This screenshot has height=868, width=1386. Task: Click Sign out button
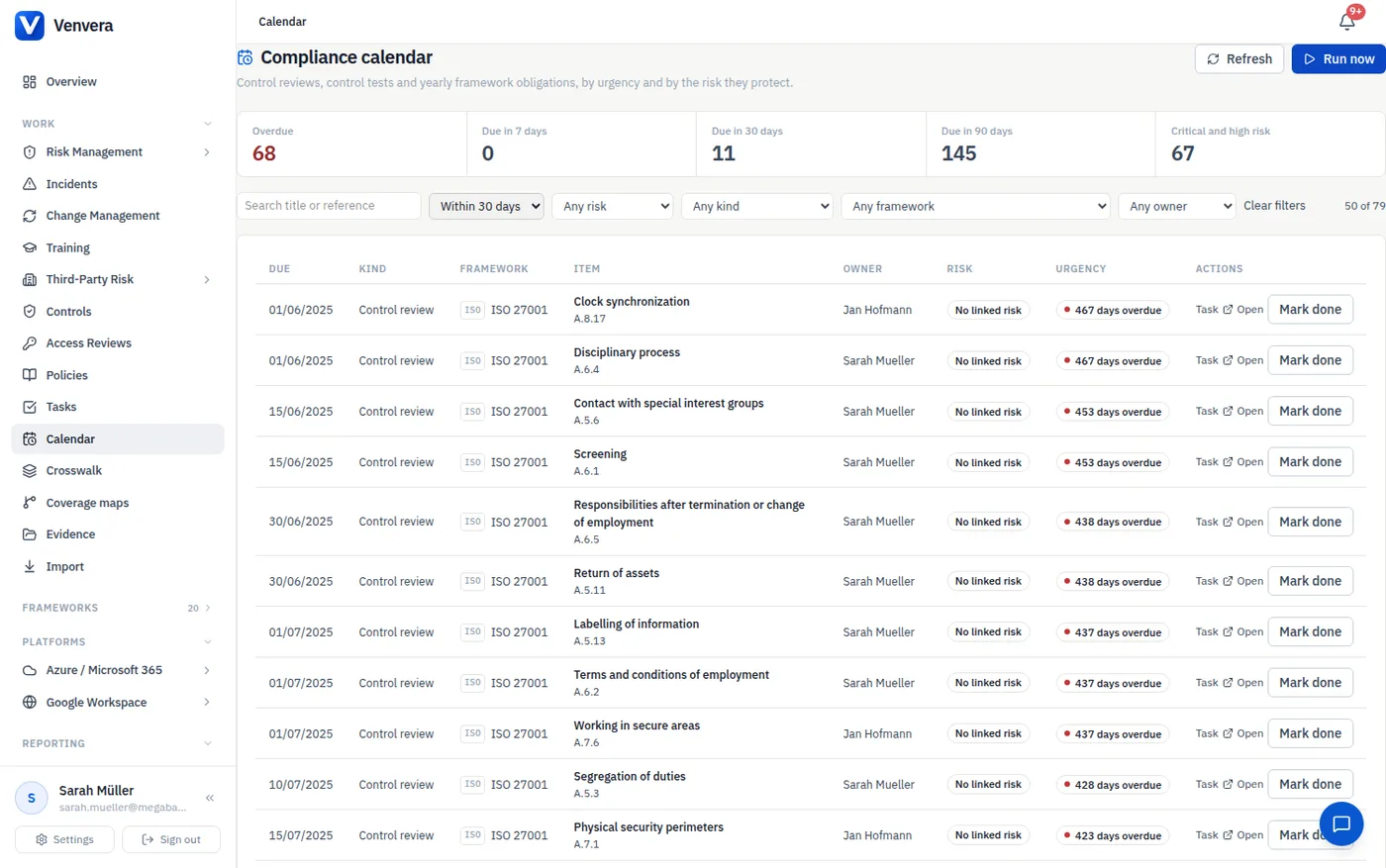click(171, 839)
